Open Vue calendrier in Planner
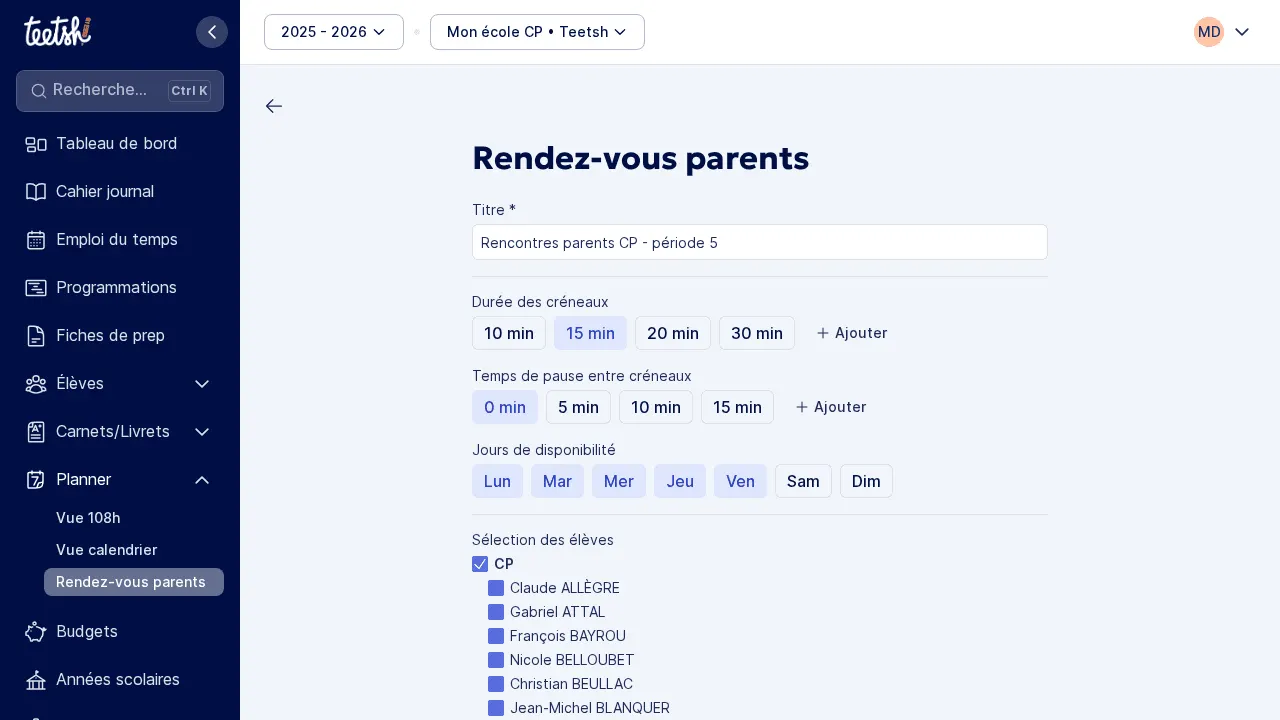Viewport: 1280px width, 720px height. (134, 550)
